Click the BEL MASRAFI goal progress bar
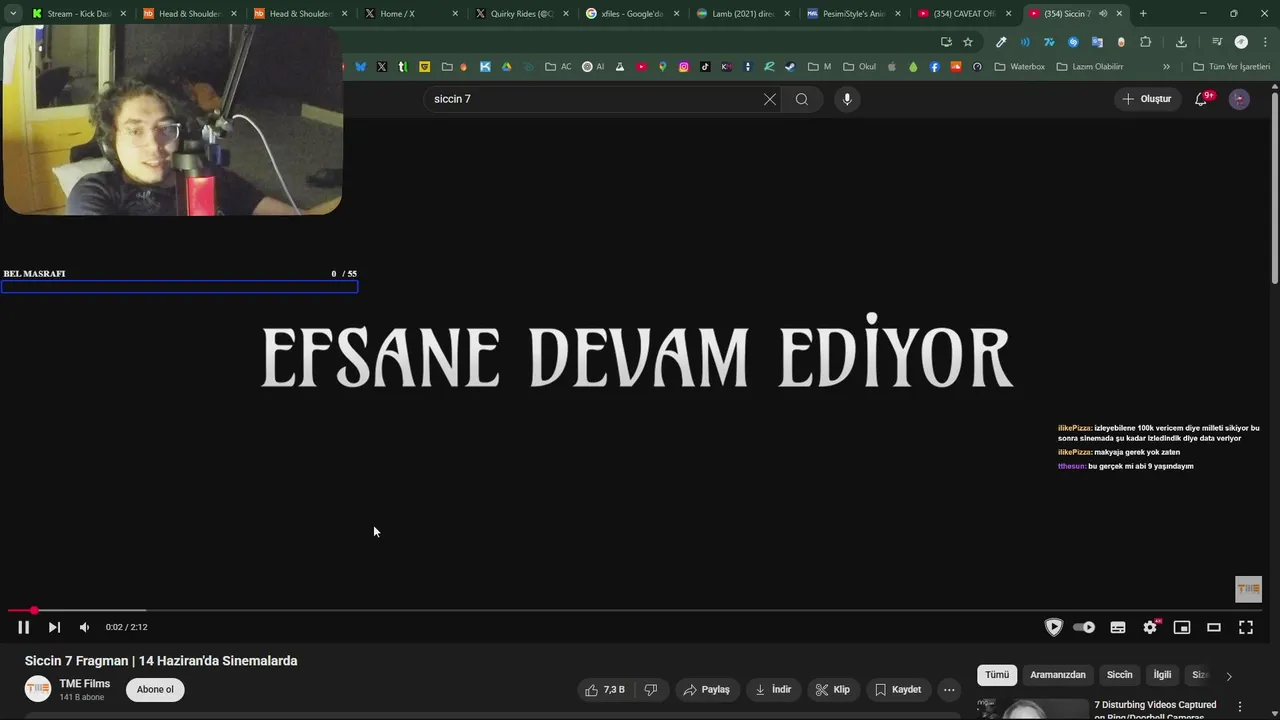The image size is (1280, 720). (x=180, y=287)
